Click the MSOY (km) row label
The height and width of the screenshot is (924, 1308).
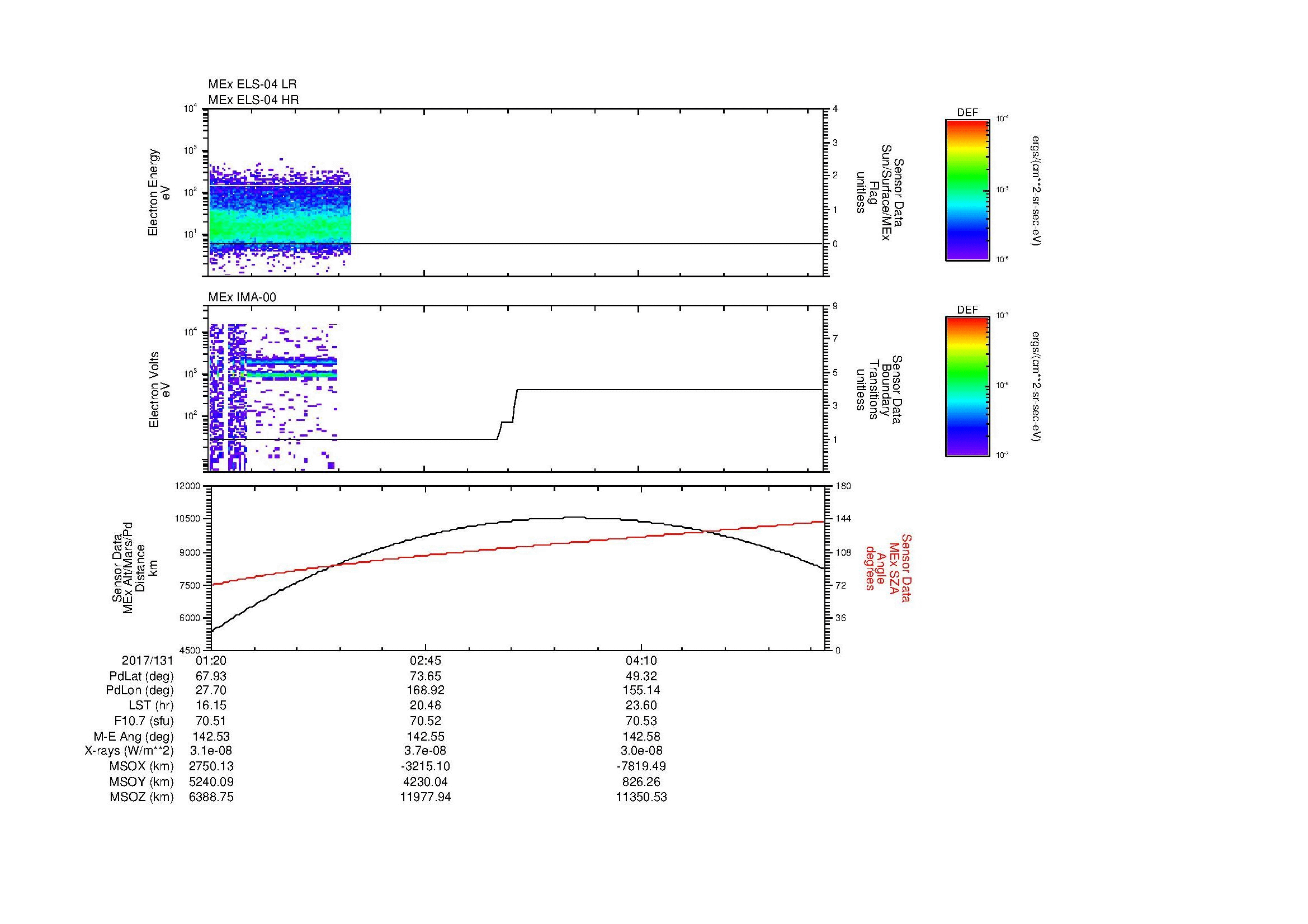tap(141, 781)
